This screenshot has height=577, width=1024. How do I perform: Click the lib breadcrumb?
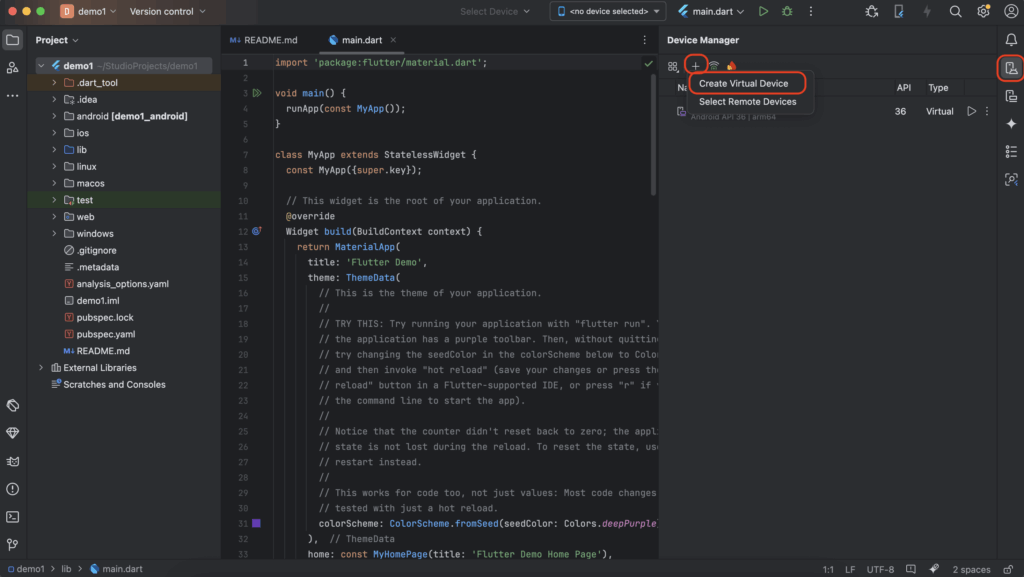[x=66, y=569]
